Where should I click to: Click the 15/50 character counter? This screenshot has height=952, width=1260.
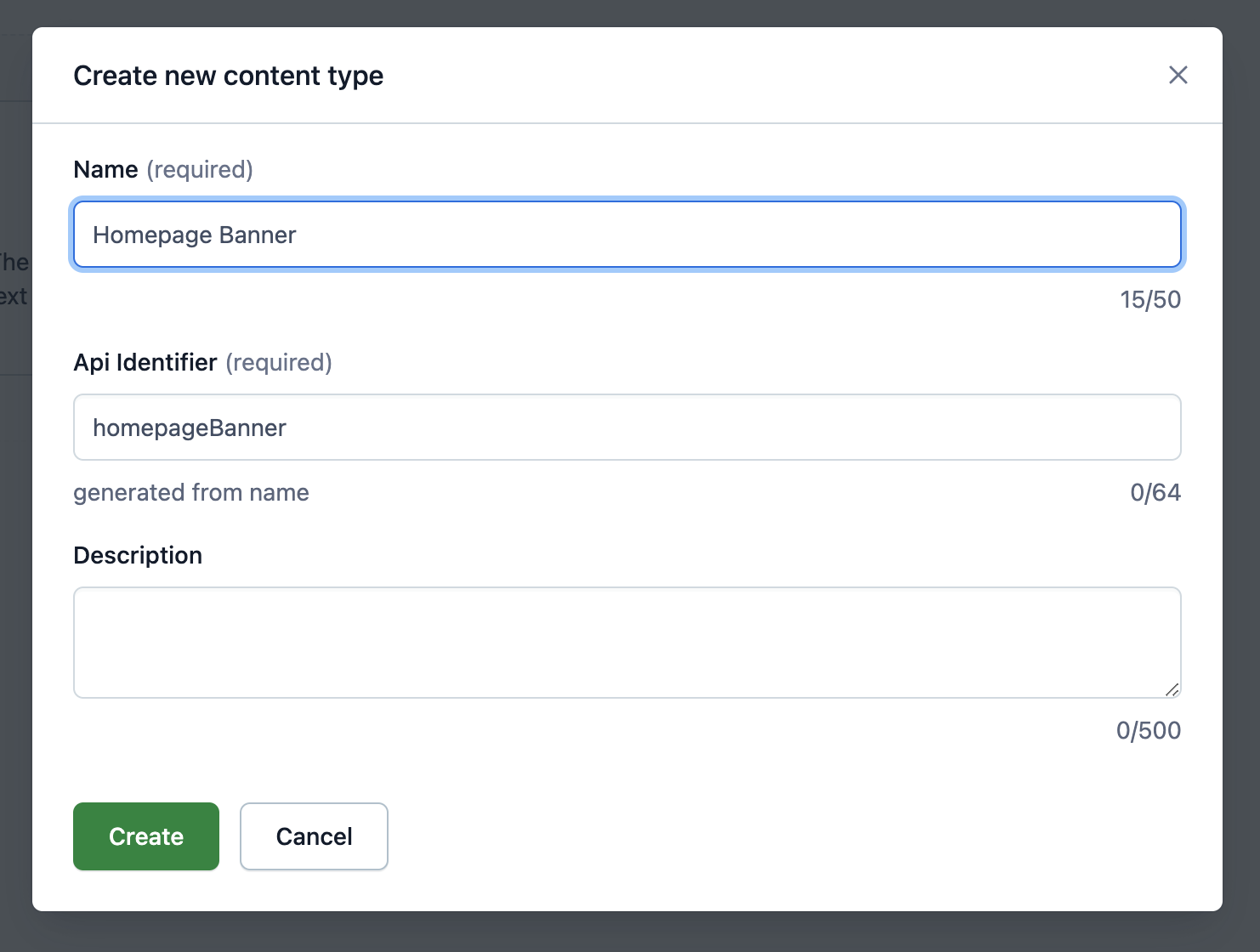[x=1149, y=300]
